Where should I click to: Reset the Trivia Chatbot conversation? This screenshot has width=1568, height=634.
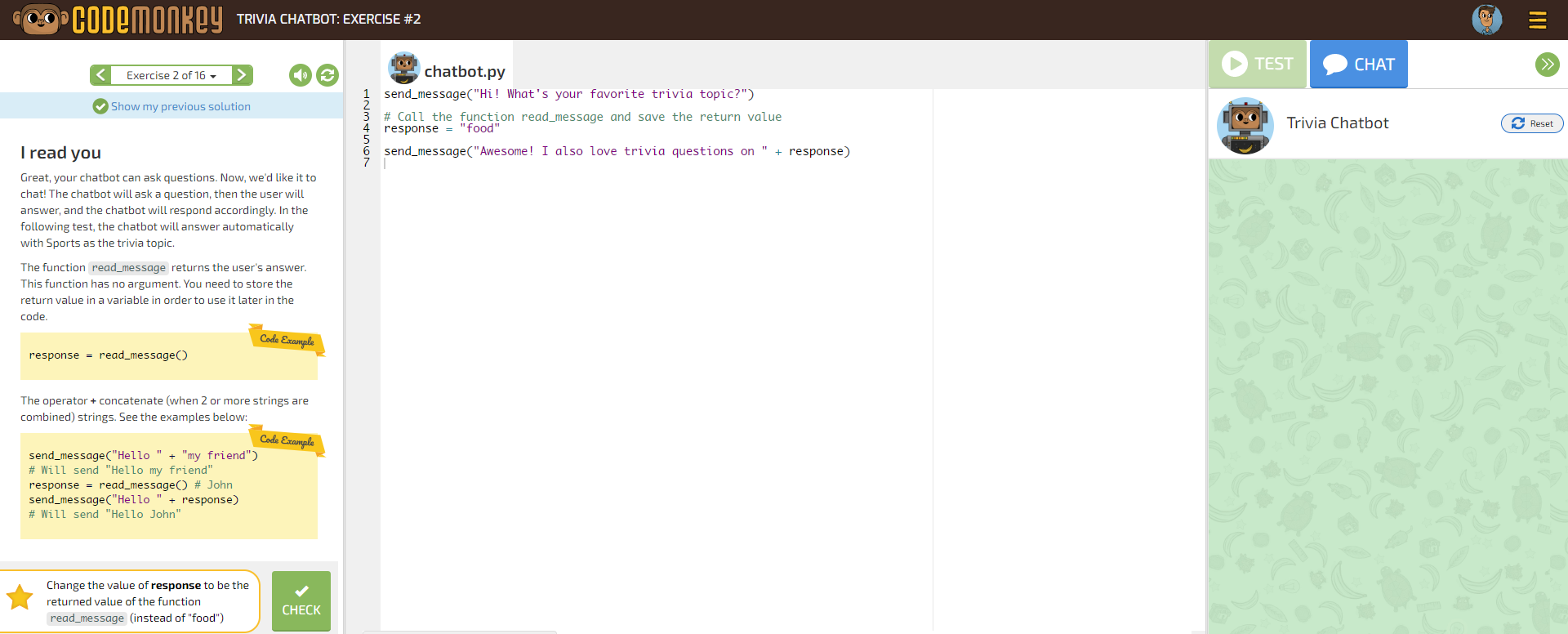(x=1532, y=123)
